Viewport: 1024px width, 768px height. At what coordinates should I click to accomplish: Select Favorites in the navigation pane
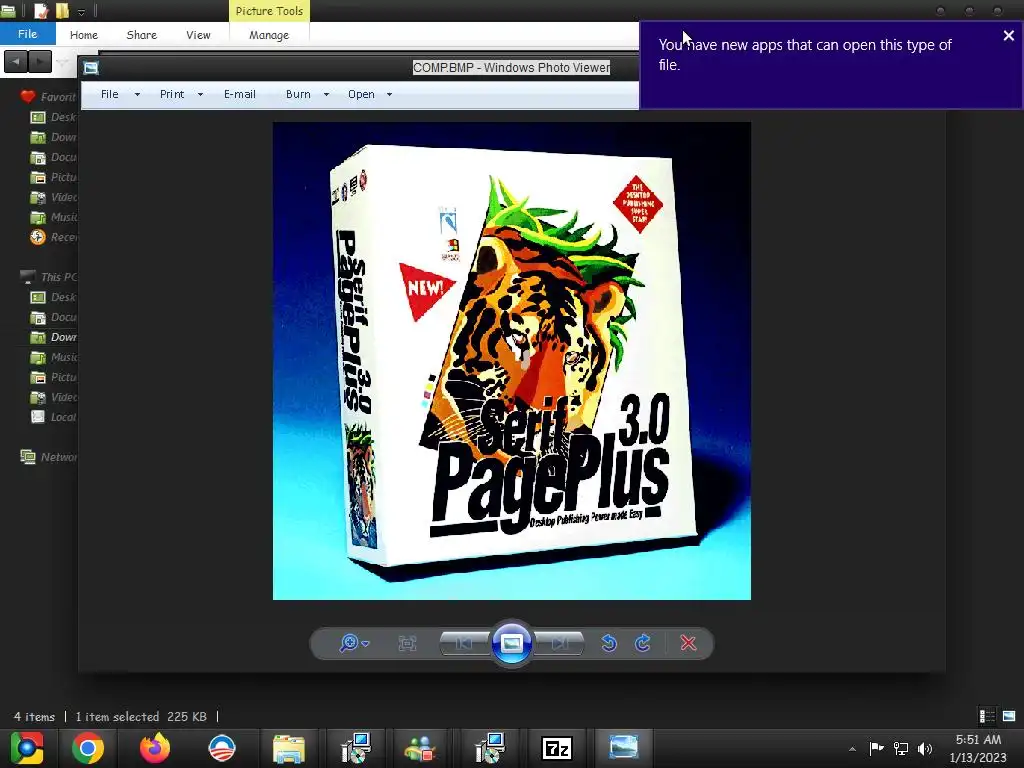(x=48, y=97)
